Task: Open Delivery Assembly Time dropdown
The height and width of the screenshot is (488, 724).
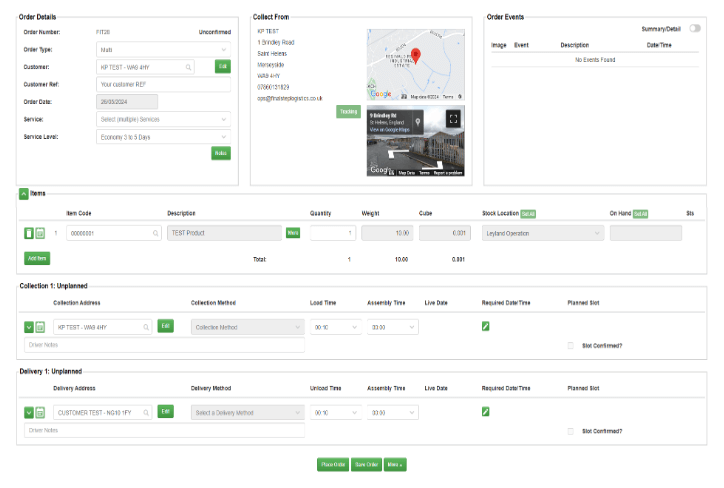Action: (x=392, y=413)
